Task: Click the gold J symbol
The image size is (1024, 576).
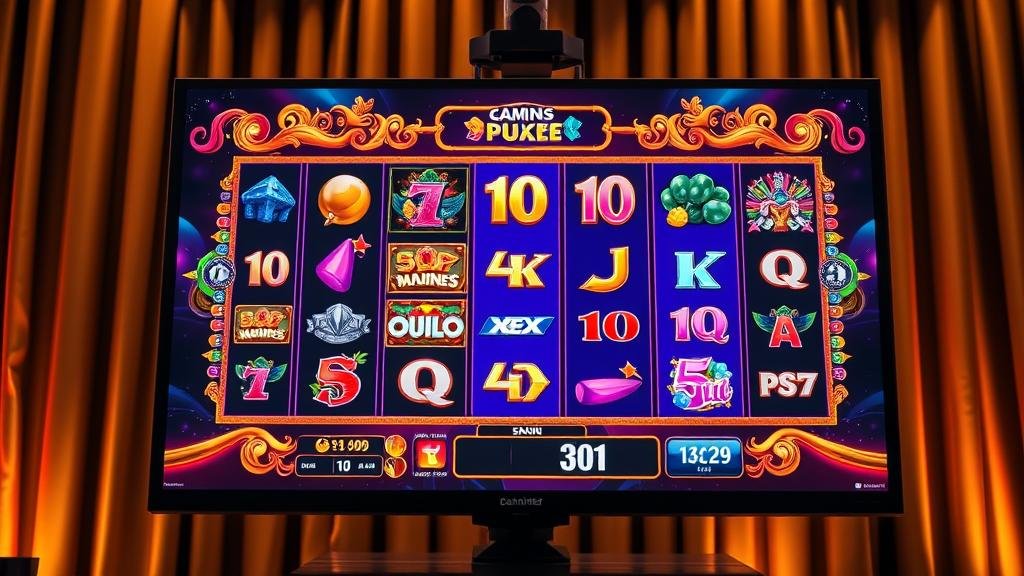Action: (x=605, y=268)
